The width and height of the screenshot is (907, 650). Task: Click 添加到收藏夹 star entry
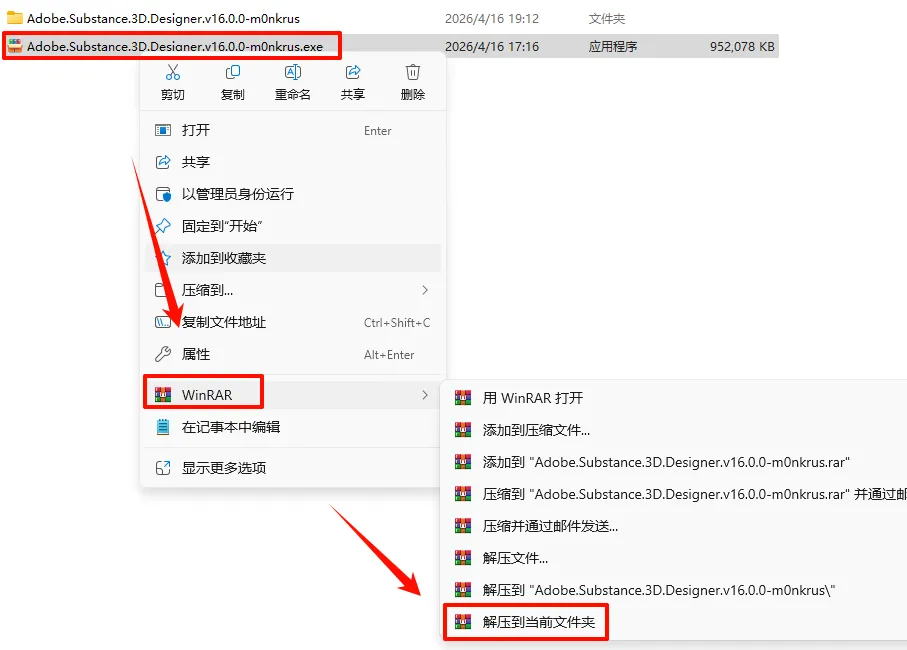[293, 258]
